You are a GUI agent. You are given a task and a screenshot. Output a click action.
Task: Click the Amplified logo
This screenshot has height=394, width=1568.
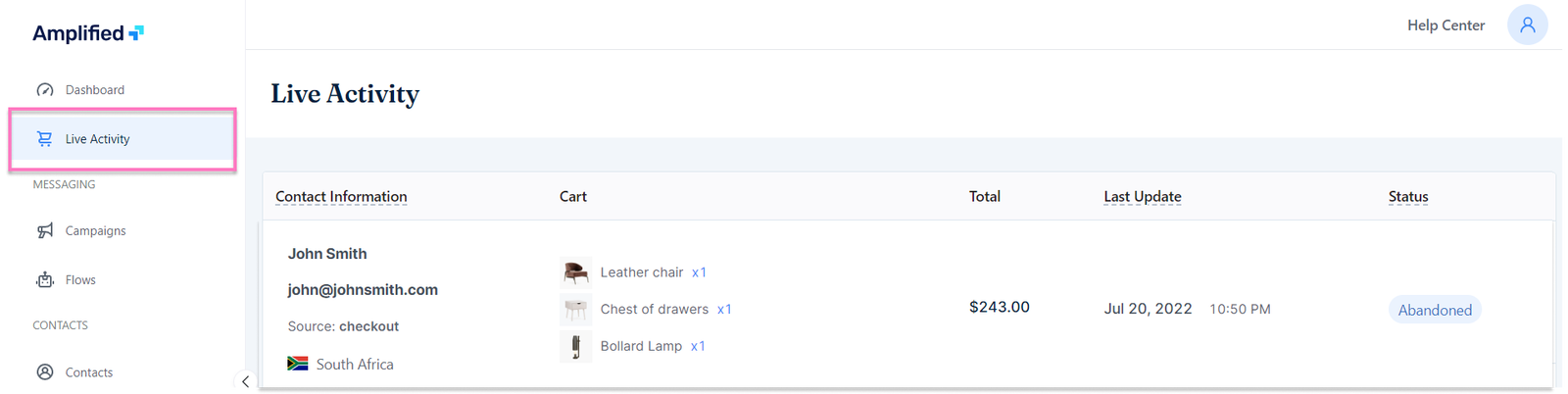click(x=88, y=33)
